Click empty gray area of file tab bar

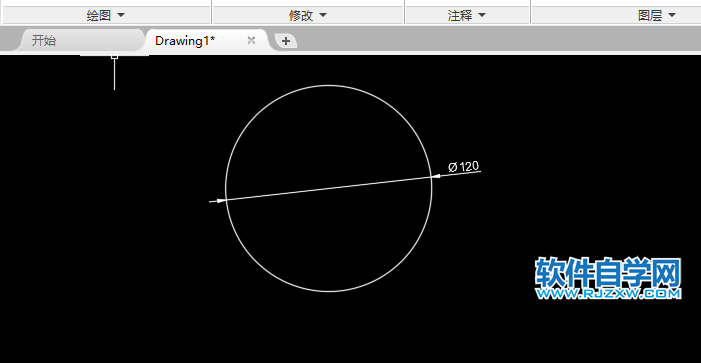pos(492,40)
